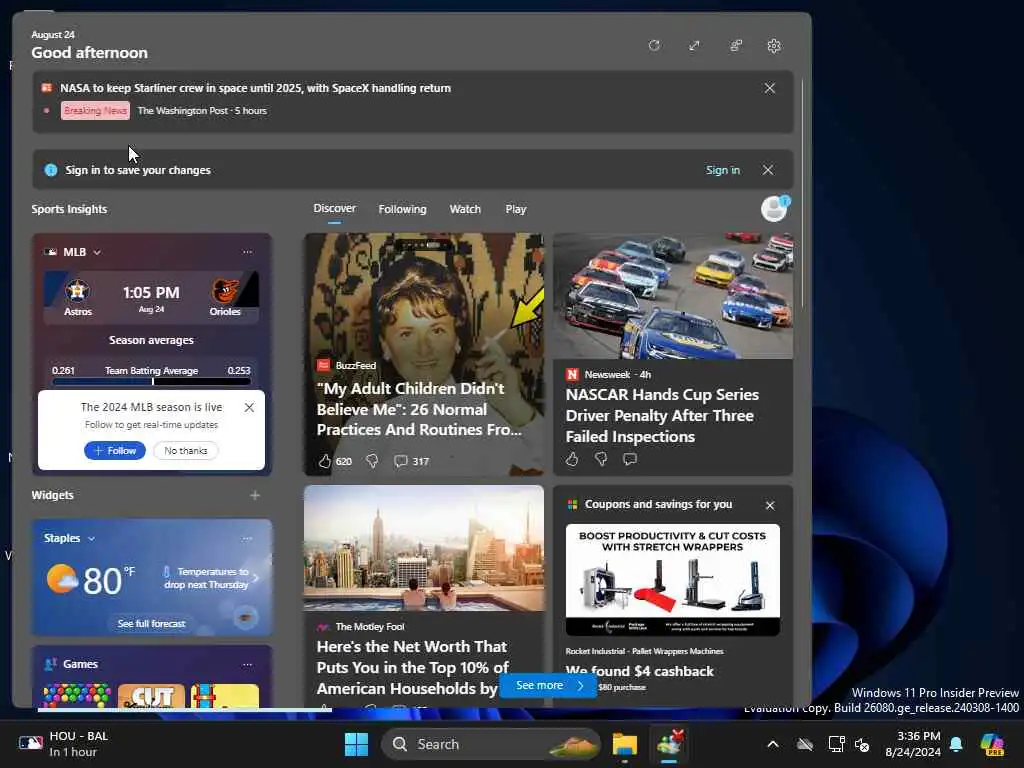Open the widgets app taskbar icon
The height and width of the screenshot is (768, 1024).
click(x=670, y=744)
